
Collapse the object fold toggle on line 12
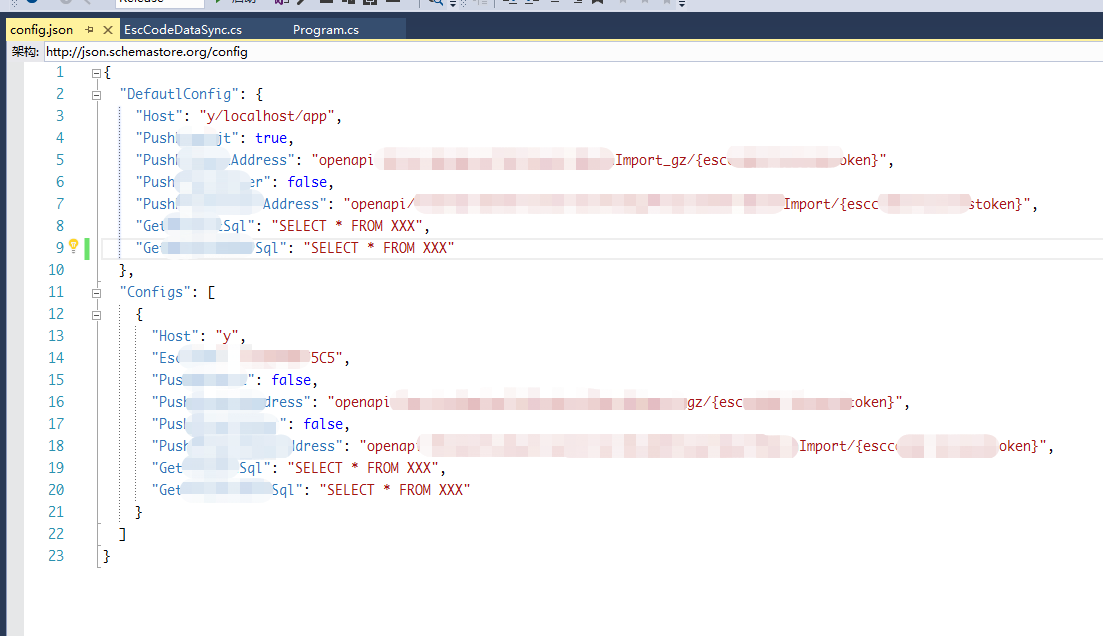click(x=96, y=315)
